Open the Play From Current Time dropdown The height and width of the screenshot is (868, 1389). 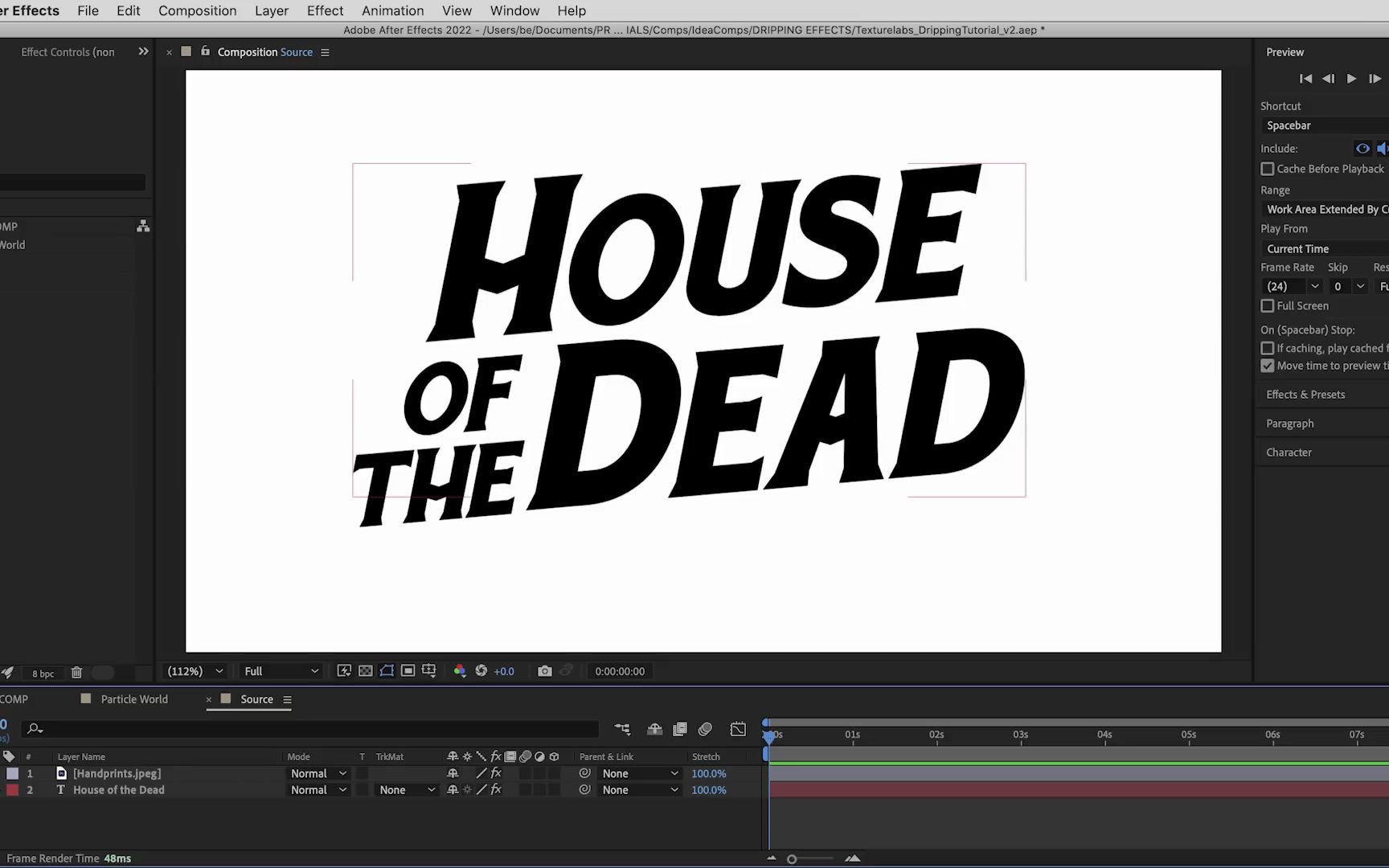(1325, 248)
